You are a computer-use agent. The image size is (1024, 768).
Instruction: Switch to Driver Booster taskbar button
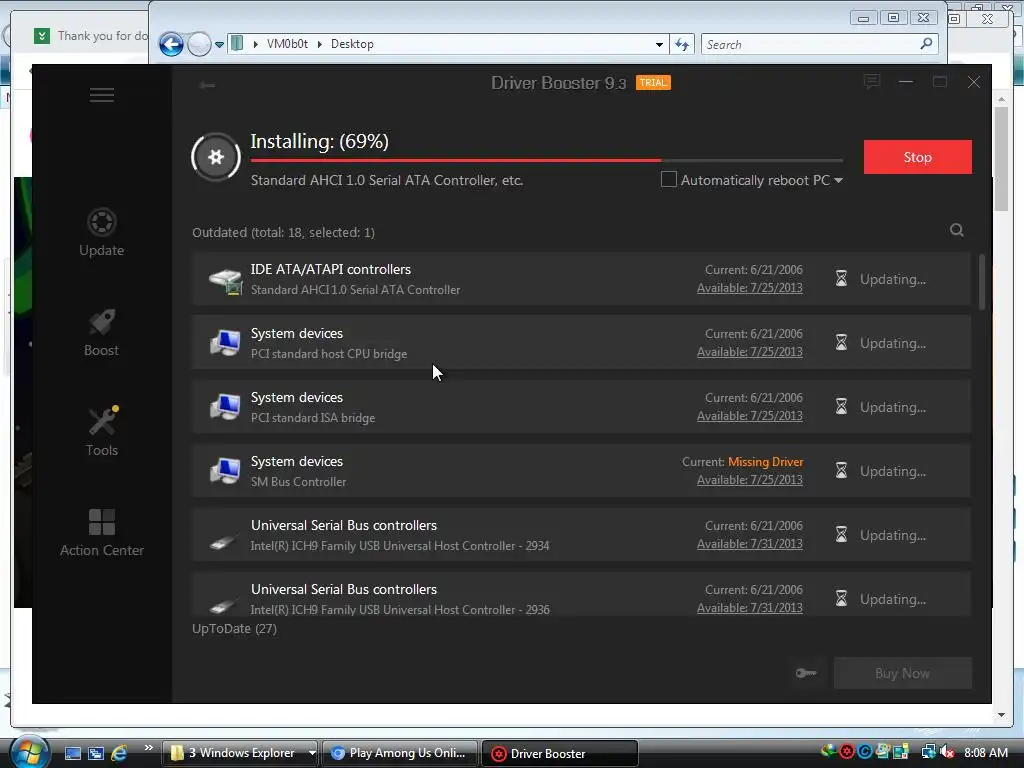560,754
